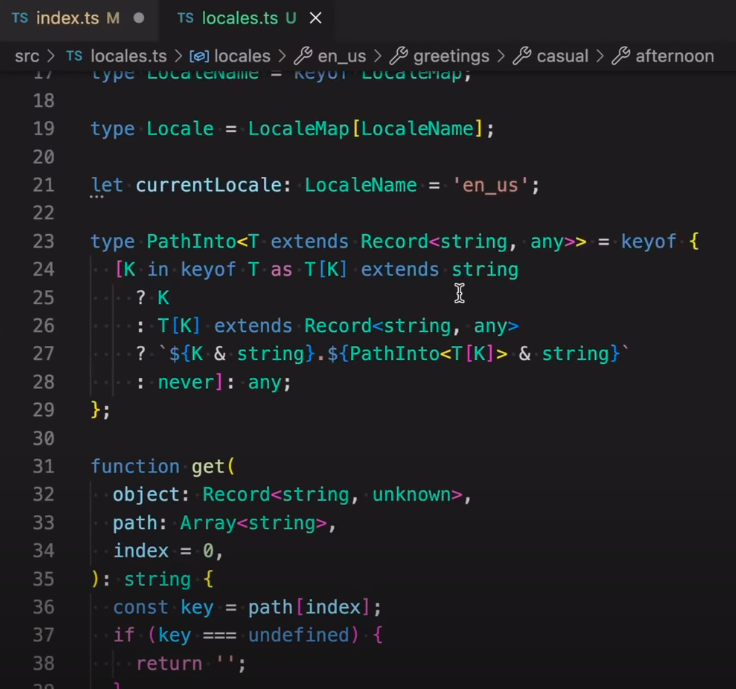
Task: Expand the chevron after src breadcrumb
Action: tap(52, 56)
